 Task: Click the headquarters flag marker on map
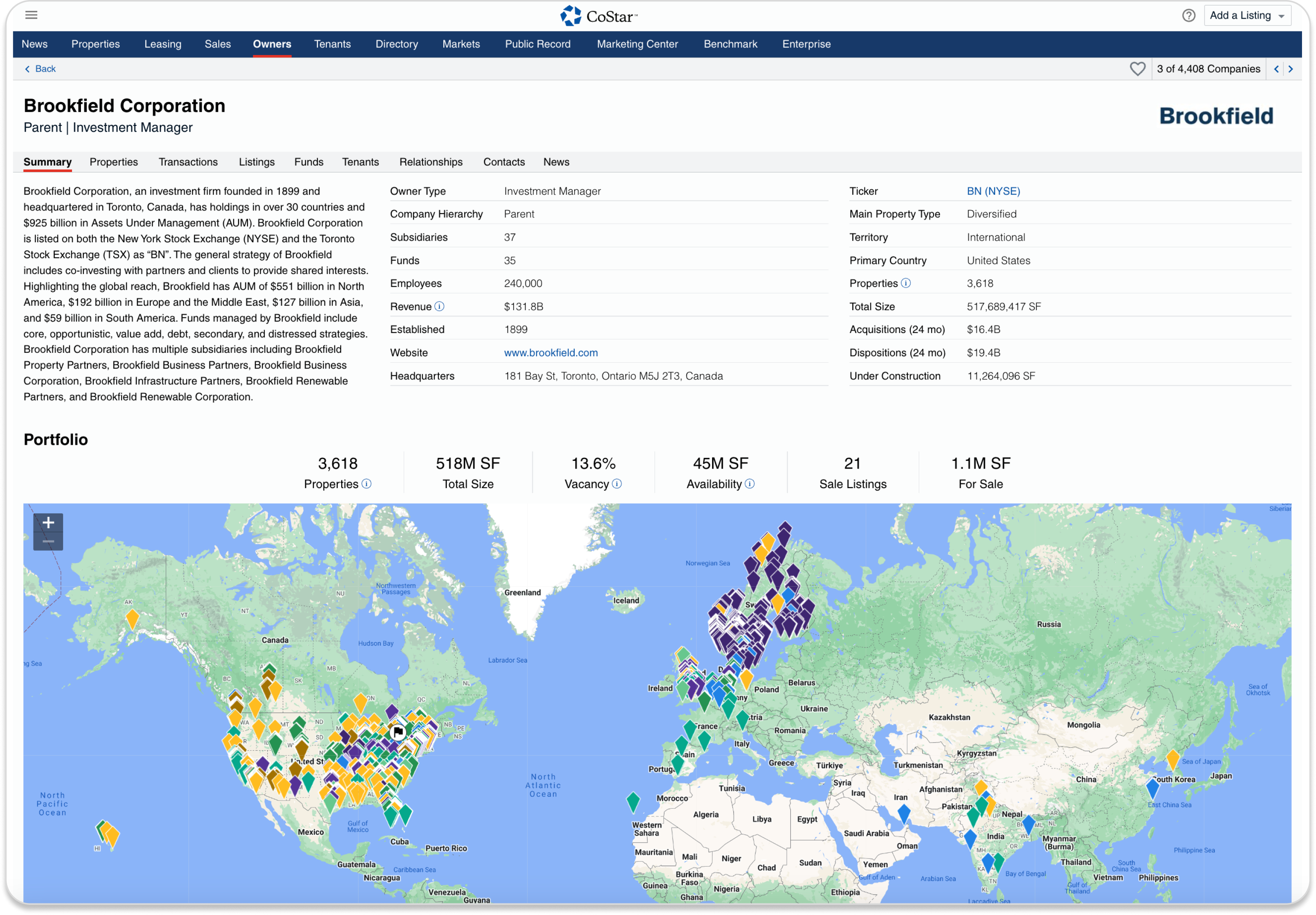(397, 732)
